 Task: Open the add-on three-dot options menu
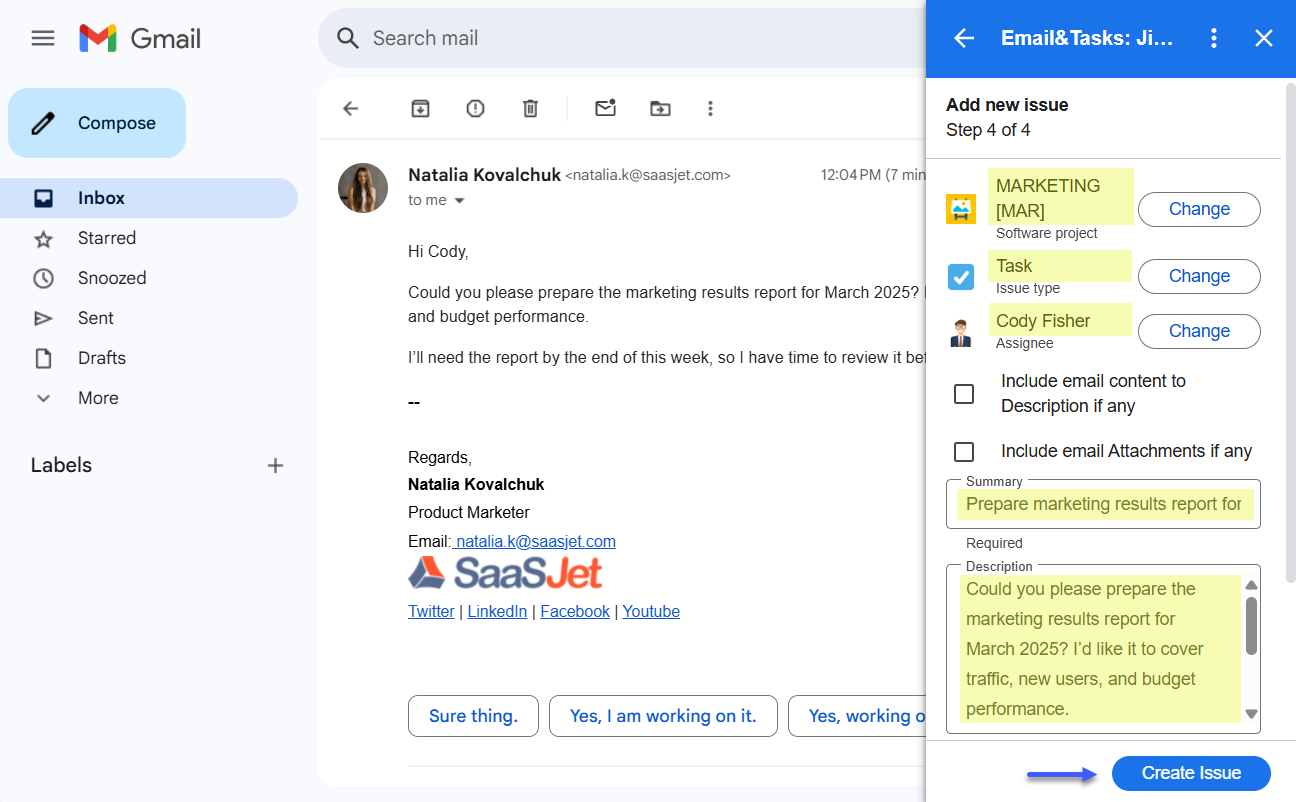point(1214,38)
